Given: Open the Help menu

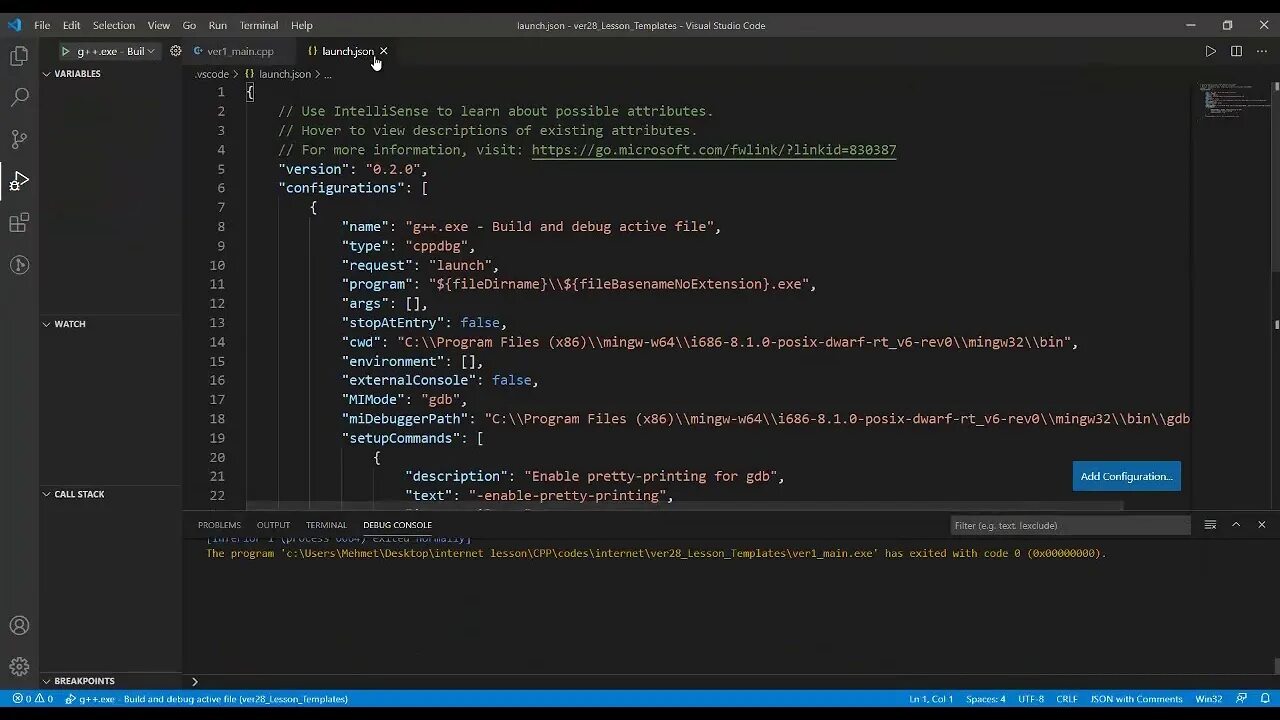Looking at the screenshot, I should point(301,25).
